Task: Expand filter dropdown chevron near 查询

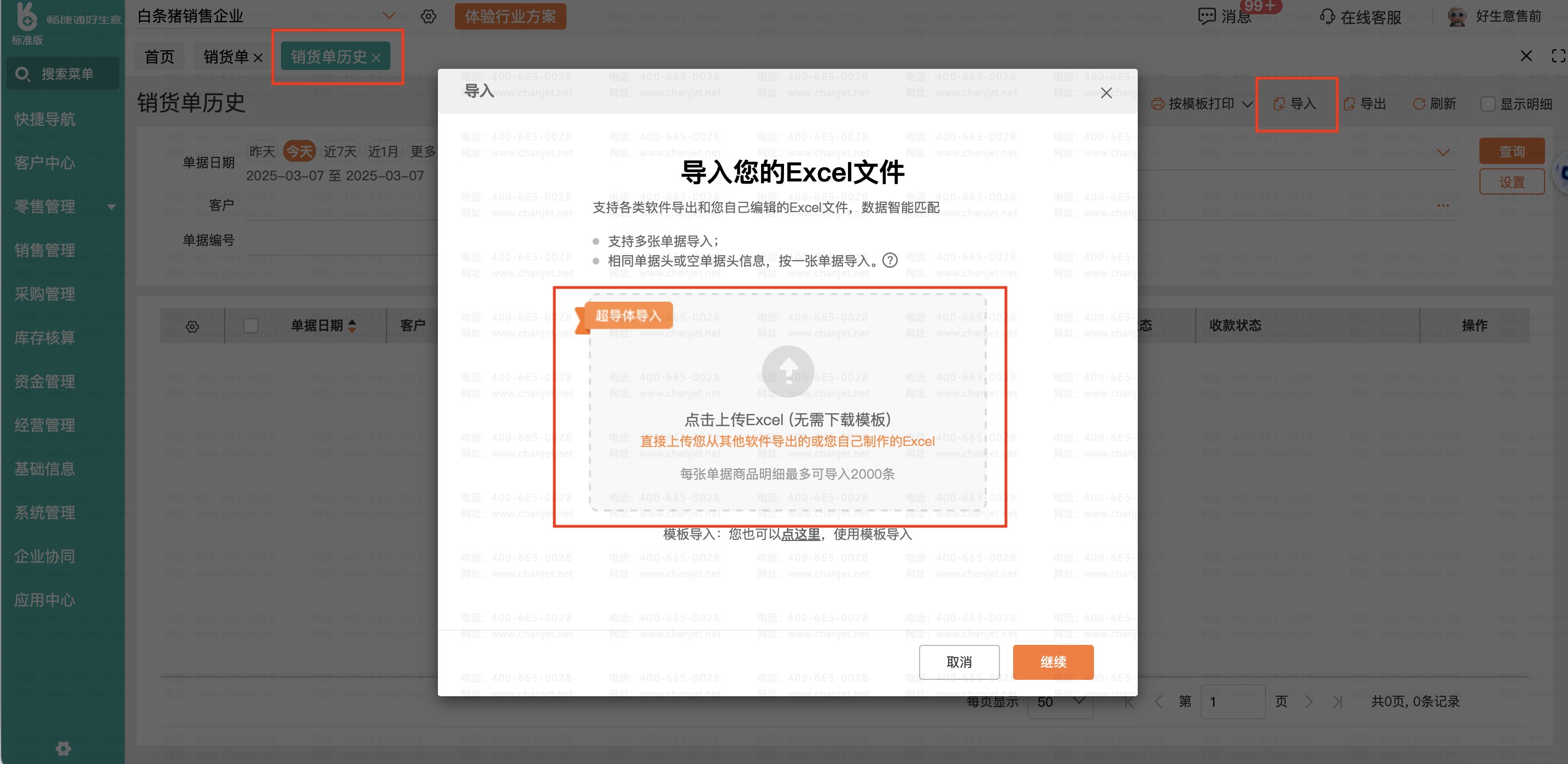Action: (1443, 152)
